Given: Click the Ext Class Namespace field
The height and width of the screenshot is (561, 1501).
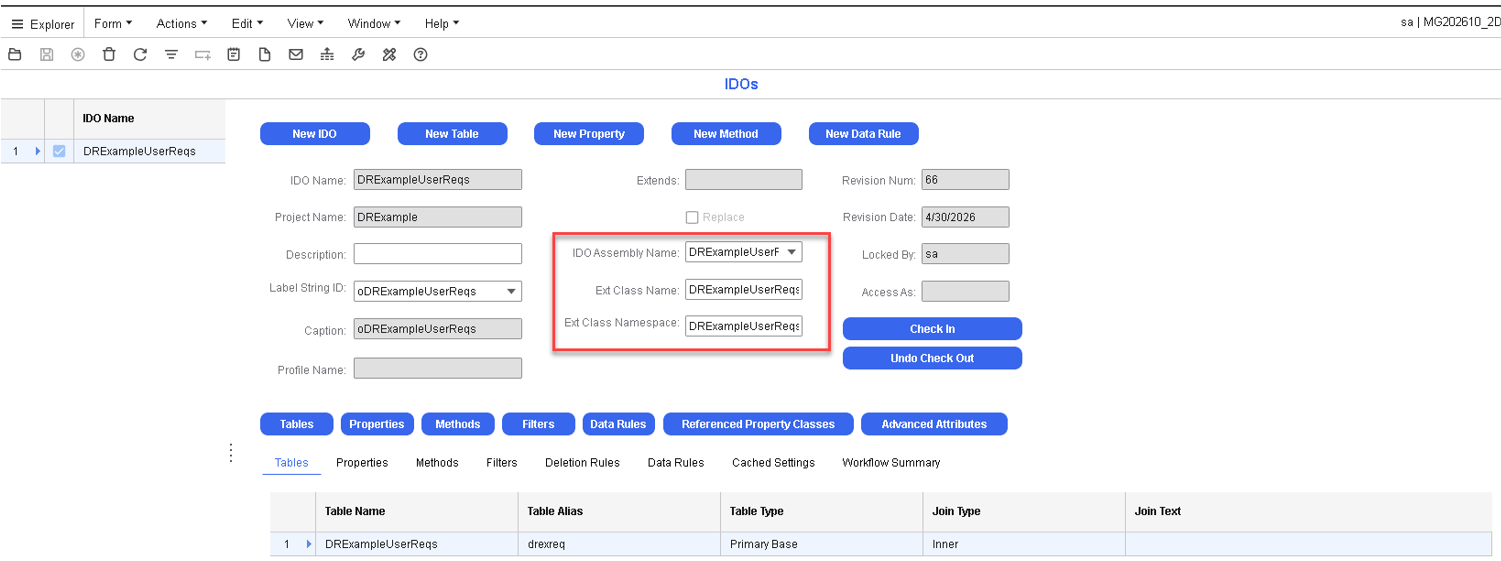Looking at the screenshot, I should [744, 326].
